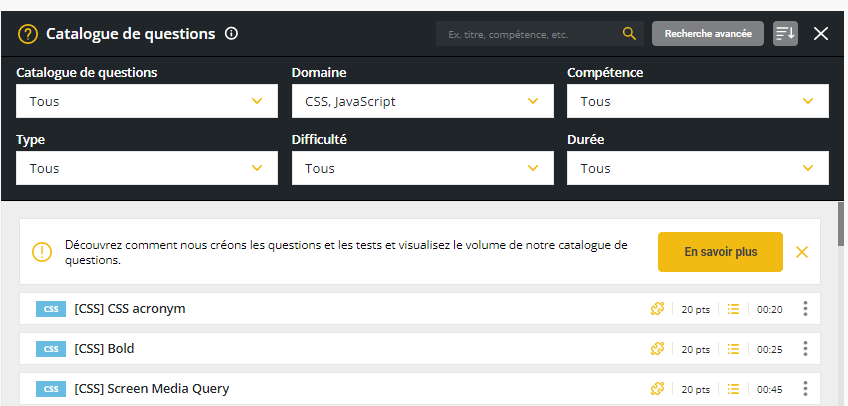Click CSS tag badge on Screen Media Query row
Screen dimensions: 848x406
point(51,389)
